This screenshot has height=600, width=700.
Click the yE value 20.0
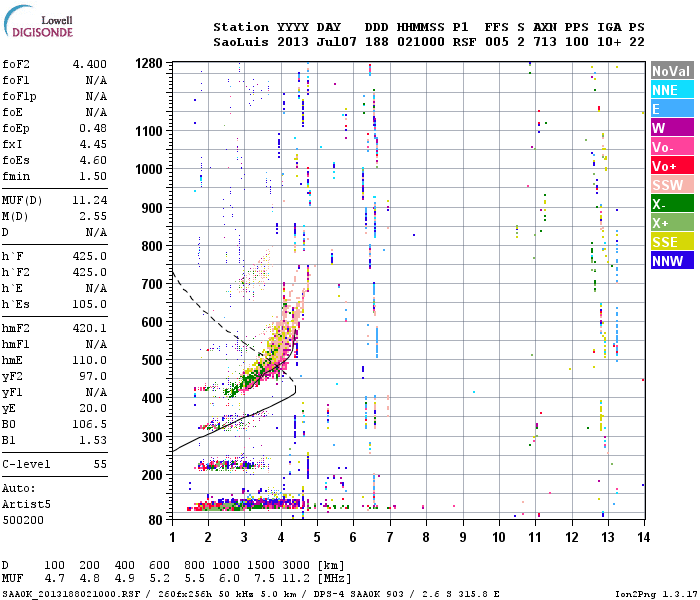pyautogui.click(x=93, y=408)
